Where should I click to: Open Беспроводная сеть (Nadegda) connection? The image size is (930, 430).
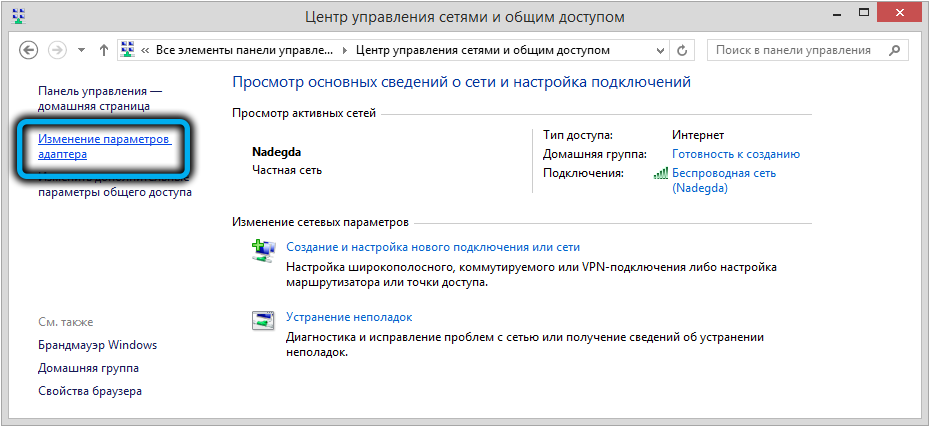click(x=723, y=180)
